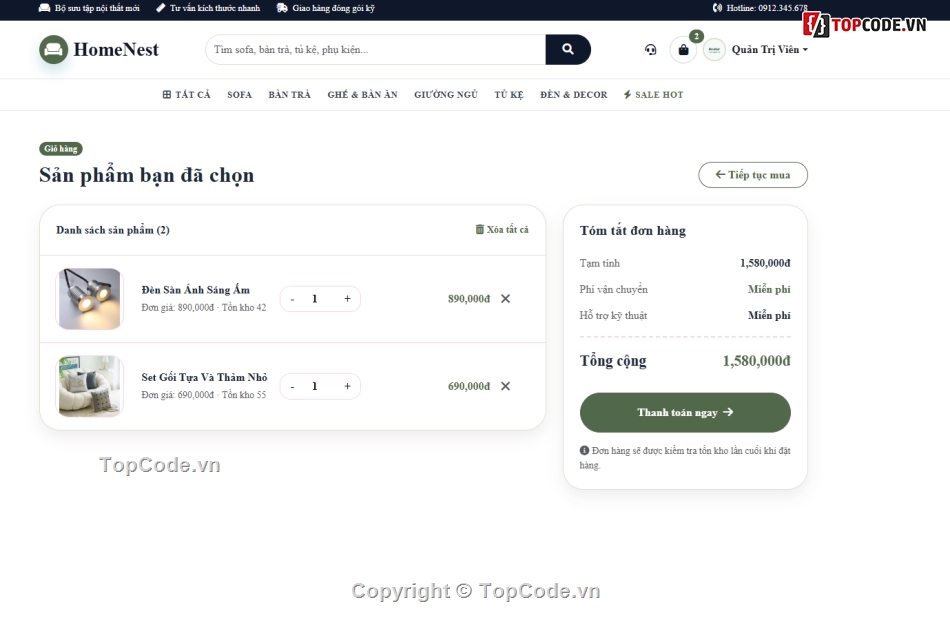Image resolution: width=950 pixels, height=622 pixels.
Task: Click the cart count badge 2
Action: (x=696, y=36)
